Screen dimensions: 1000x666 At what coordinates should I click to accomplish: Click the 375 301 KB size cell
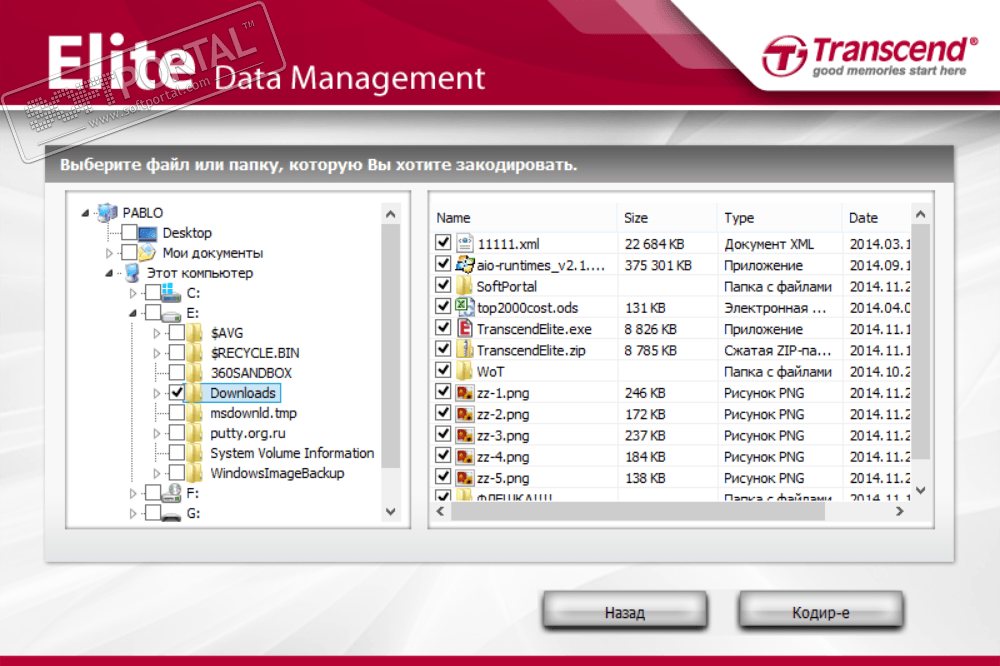(658, 265)
